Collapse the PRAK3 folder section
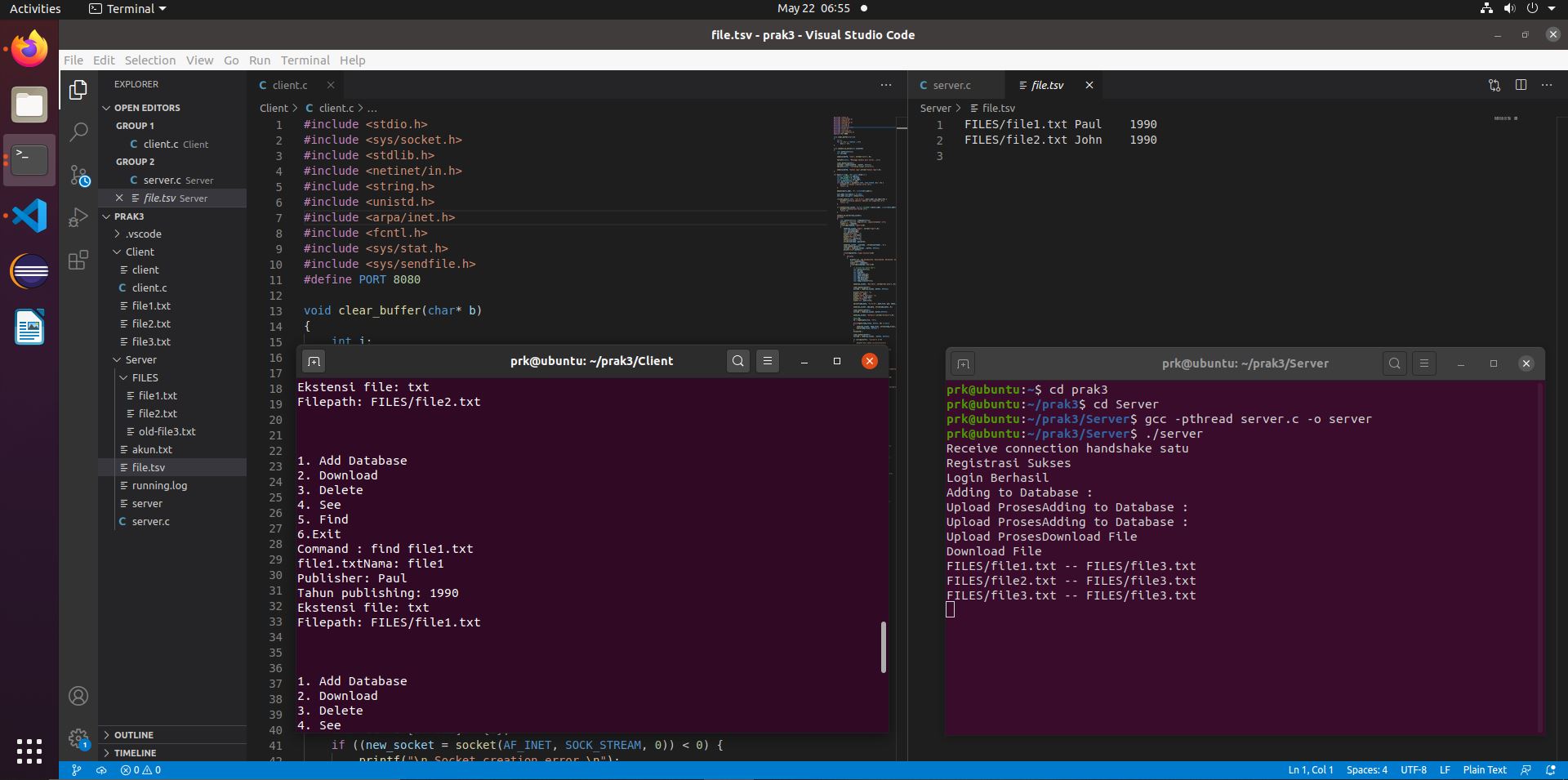This screenshot has height=780, width=1568. point(129,216)
